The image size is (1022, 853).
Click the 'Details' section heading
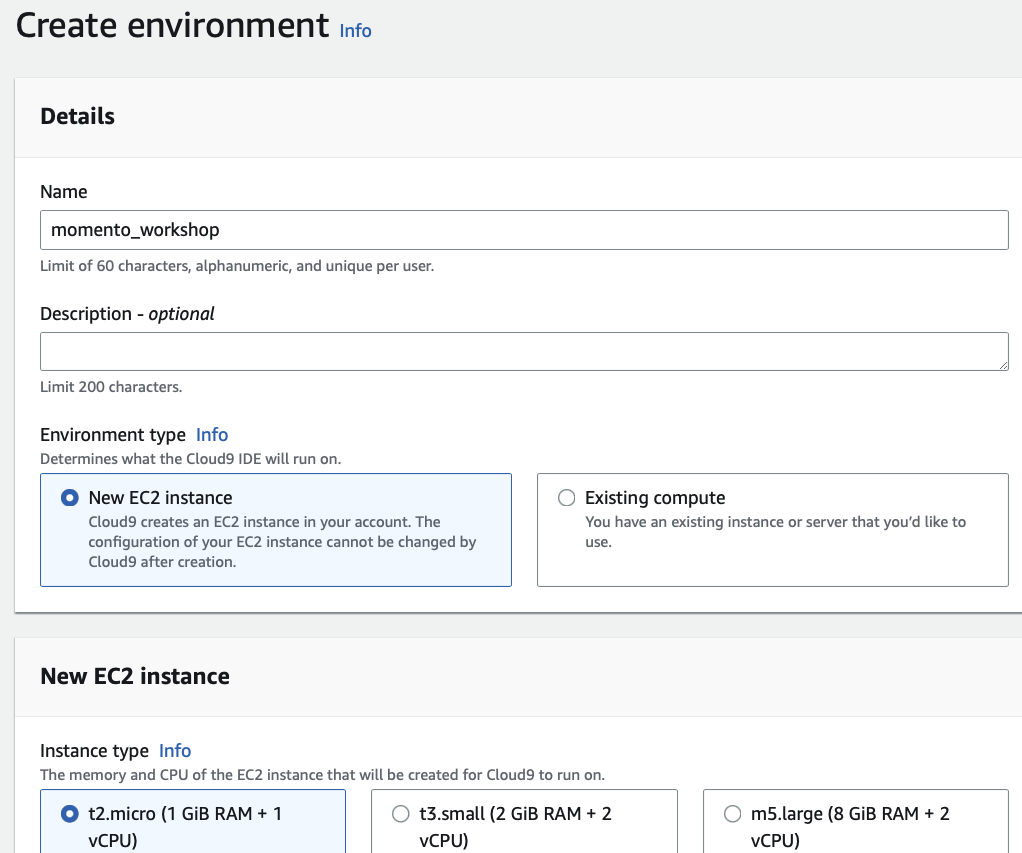click(78, 117)
